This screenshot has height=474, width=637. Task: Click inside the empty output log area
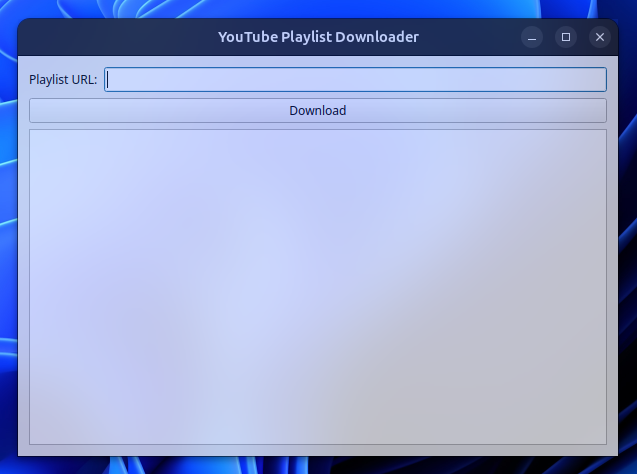point(318,287)
